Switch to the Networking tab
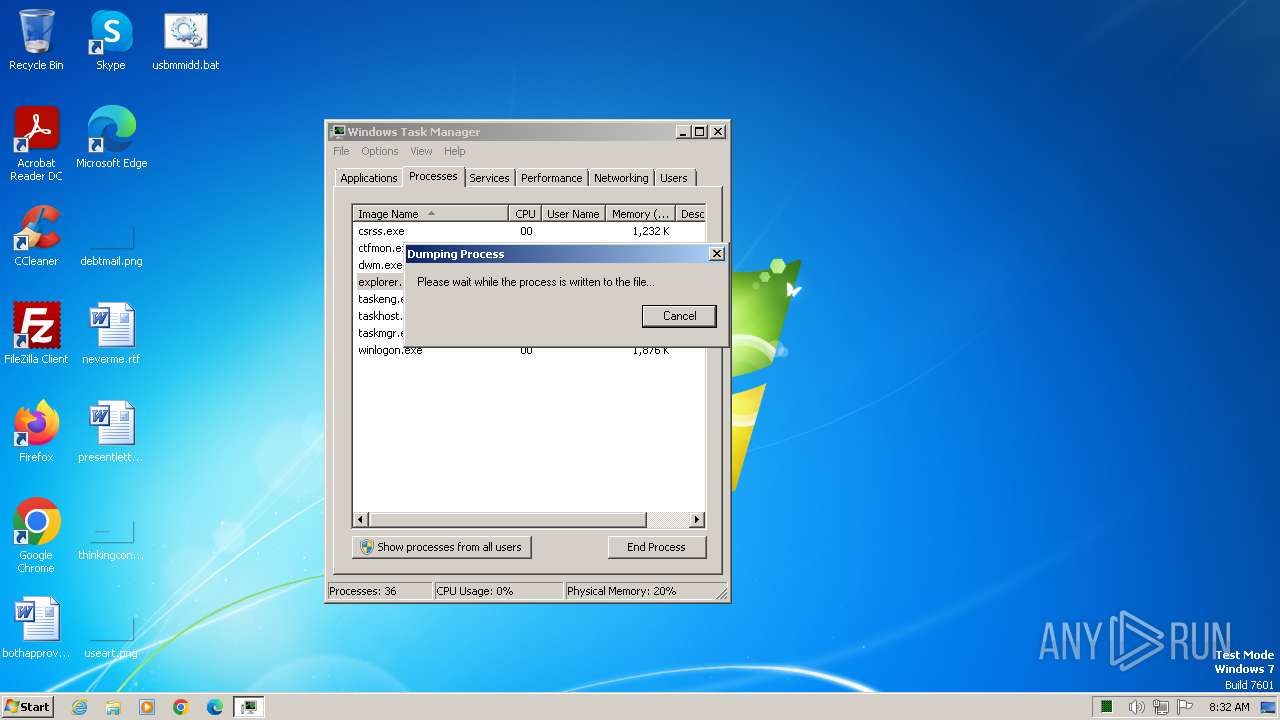The height and width of the screenshot is (720, 1280). [621, 178]
